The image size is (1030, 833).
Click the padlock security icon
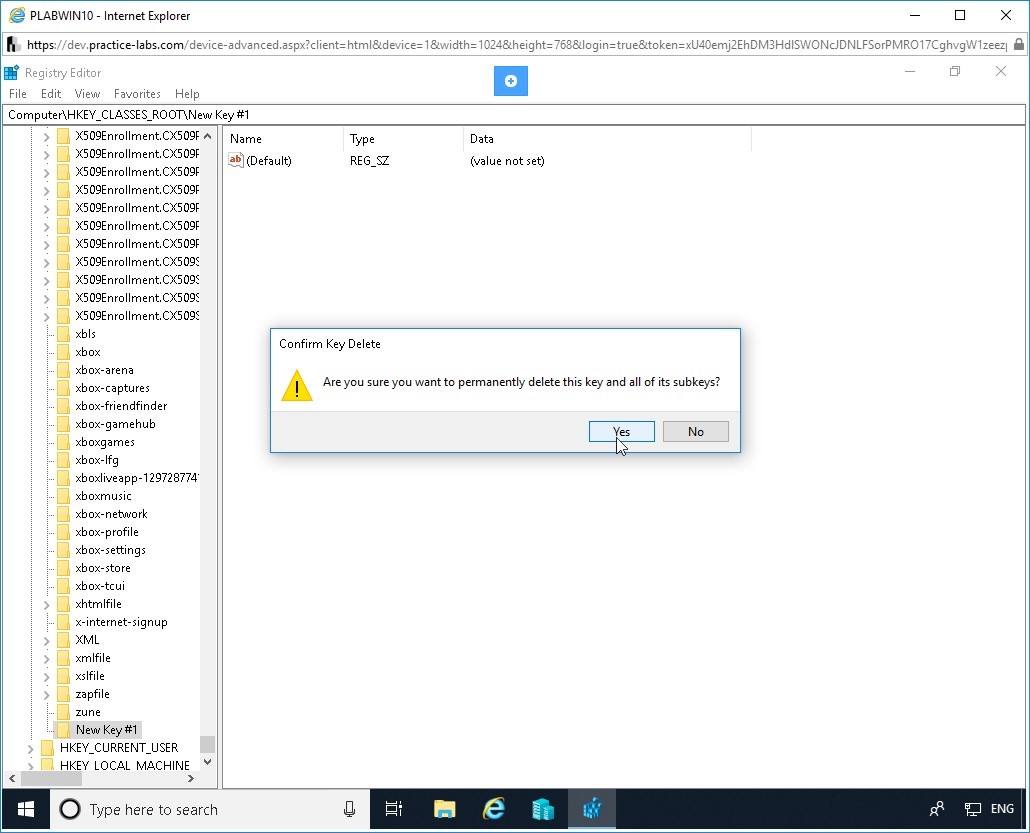click(x=1019, y=45)
